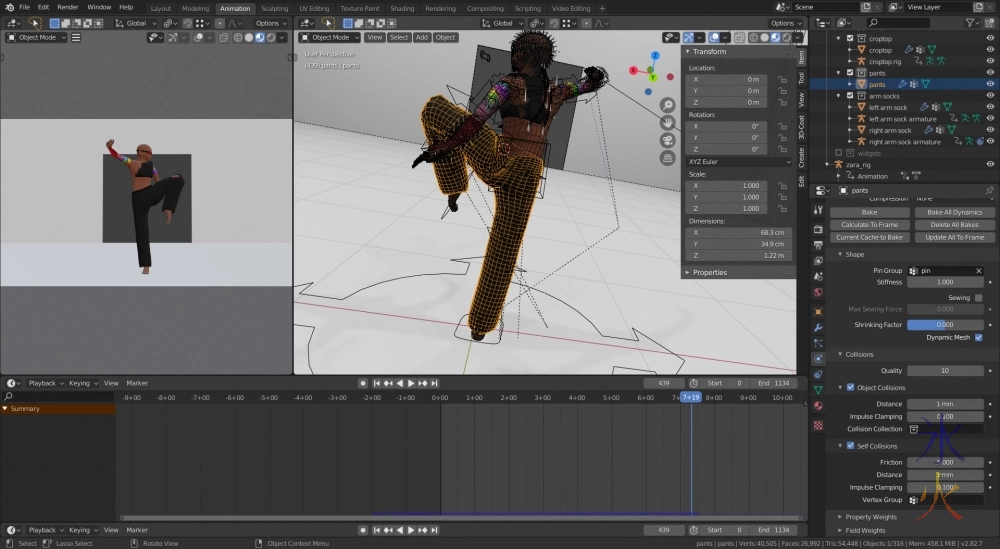
Task: Click the pin icon in the Properties header
Action: 989,191
